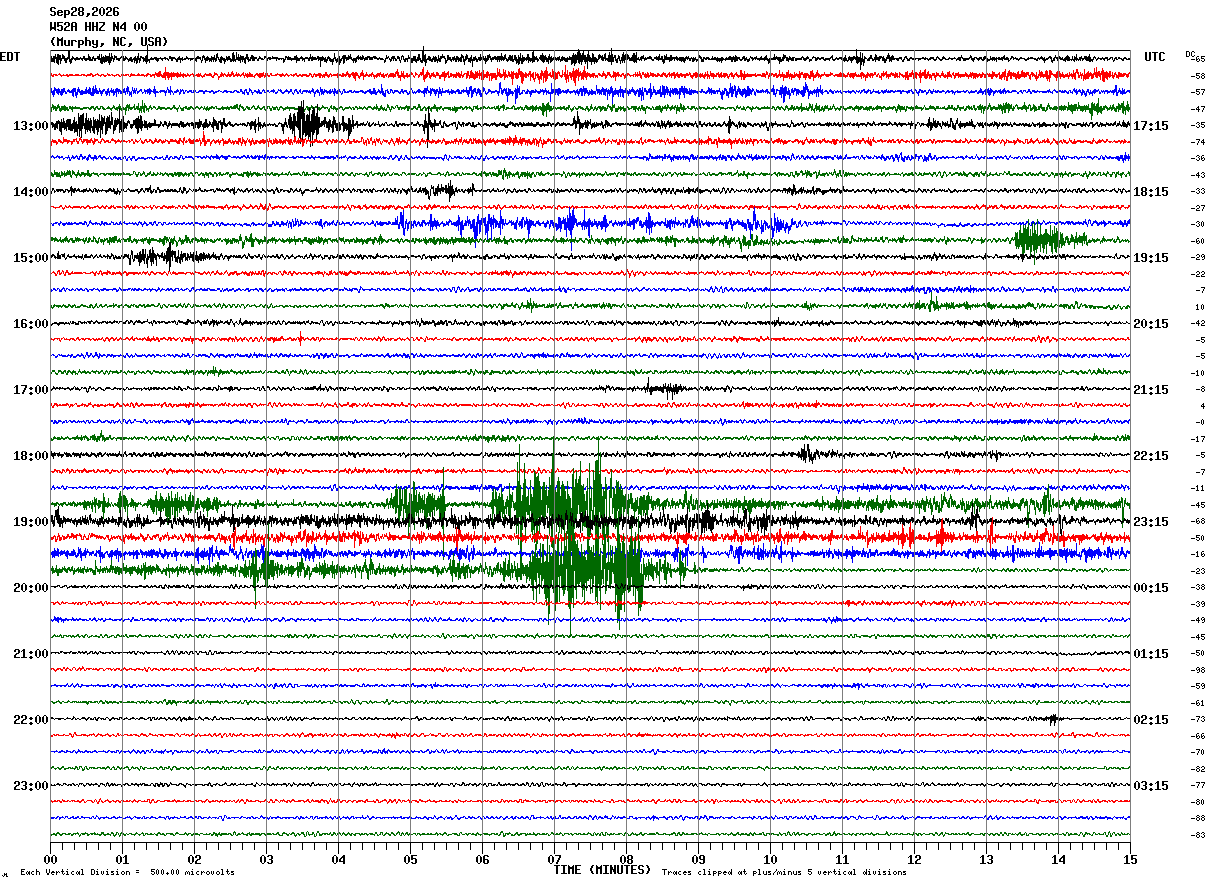
Task: Click the 13:00 EDT time label
Action: pyautogui.click(x=30, y=126)
